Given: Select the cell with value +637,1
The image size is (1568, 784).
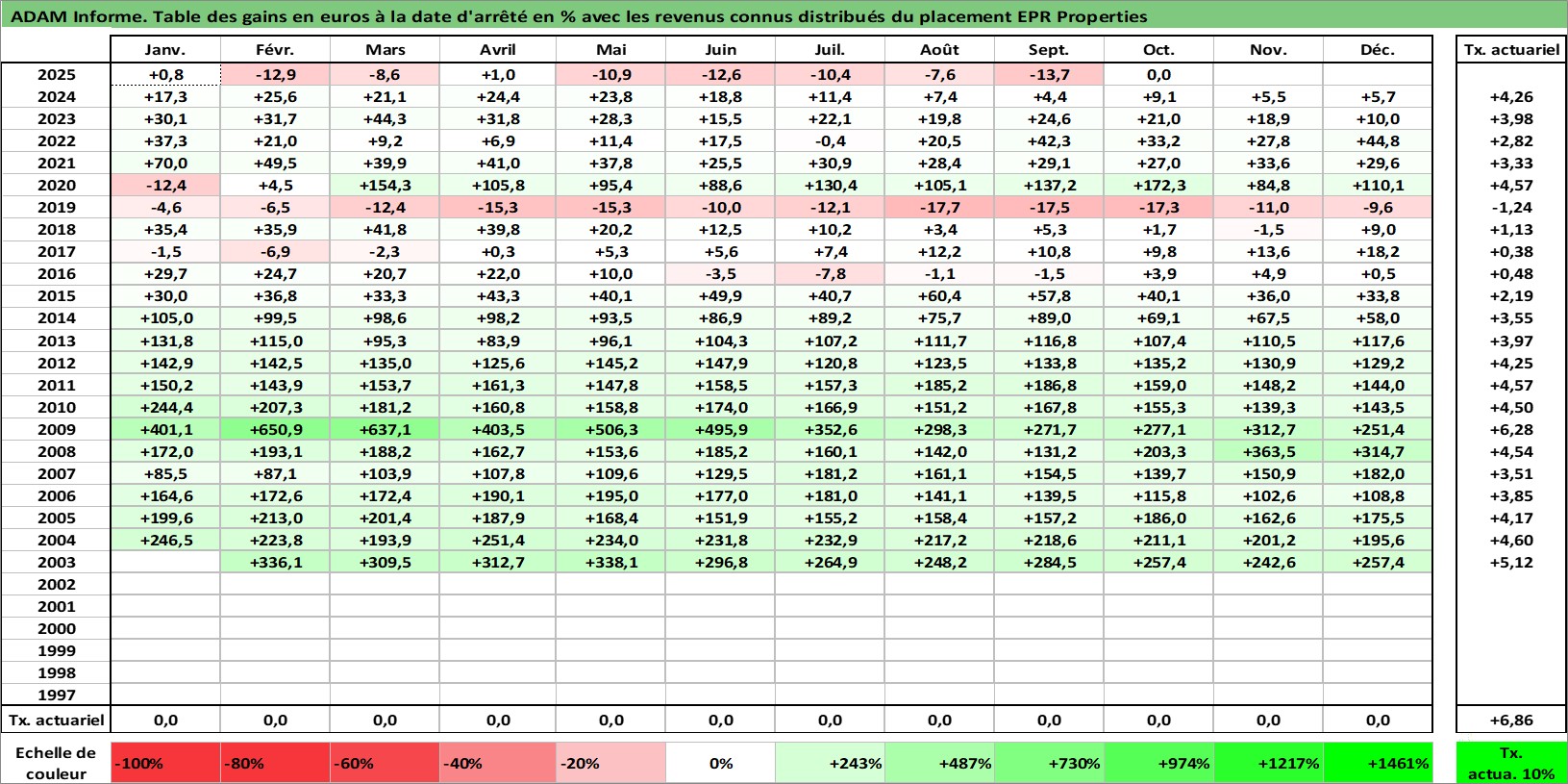Looking at the screenshot, I should pos(385,430).
